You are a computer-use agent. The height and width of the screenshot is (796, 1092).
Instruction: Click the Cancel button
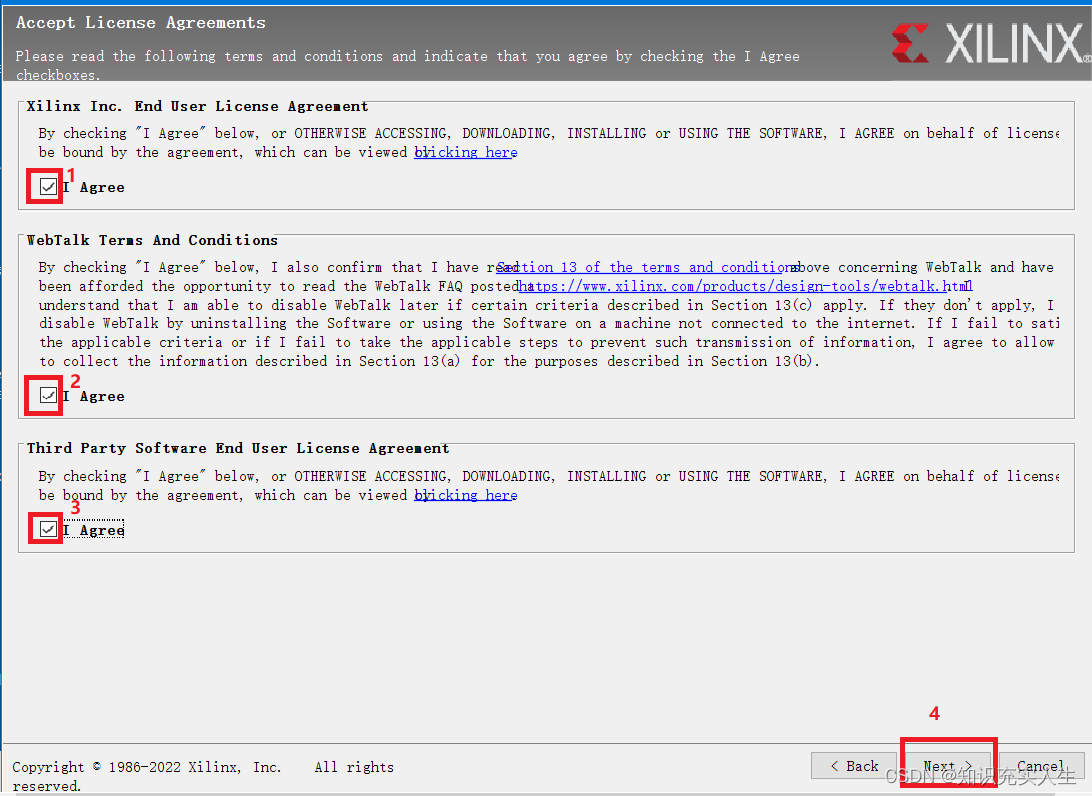pos(1041,766)
